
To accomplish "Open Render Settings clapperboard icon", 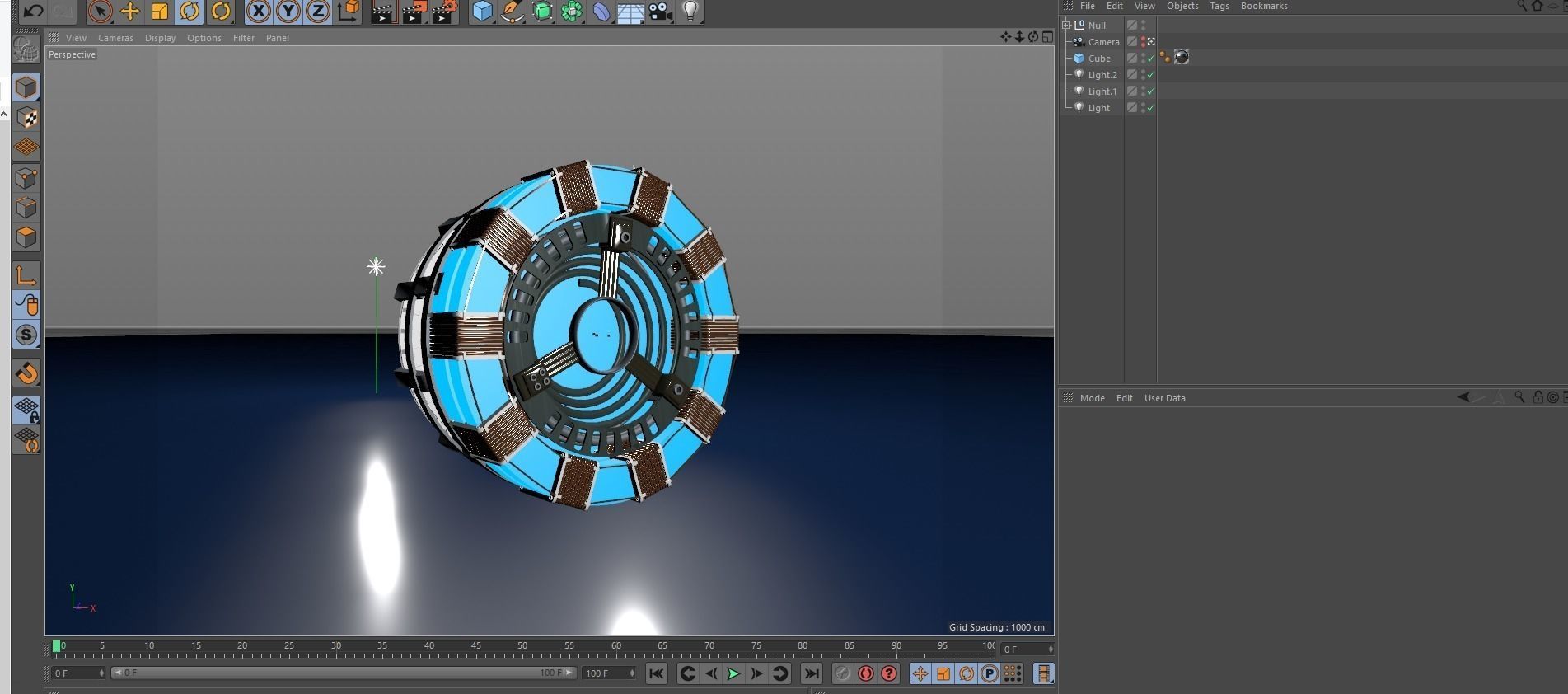I will click(444, 12).
